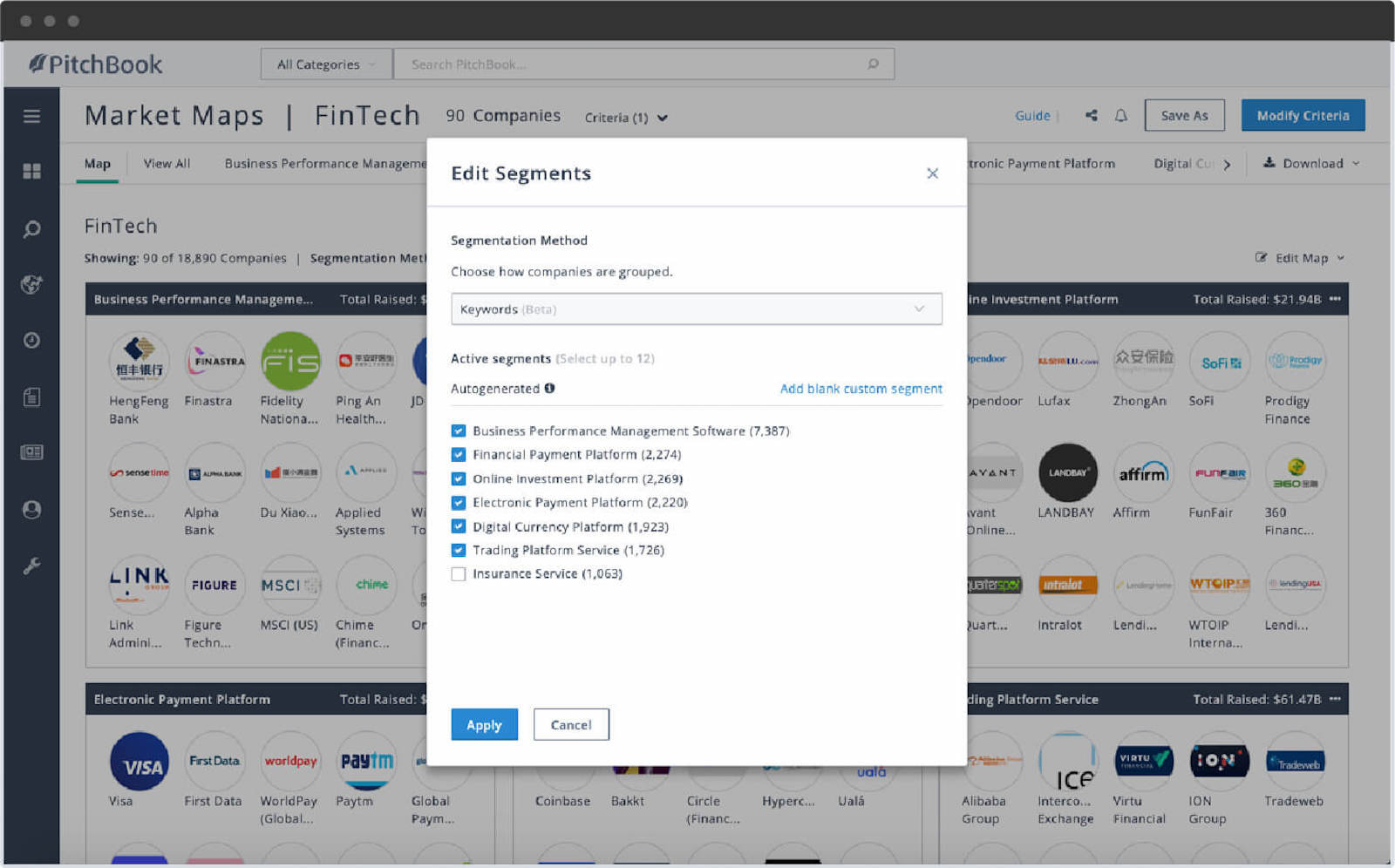Screen dimensions: 1395x868
Task: Click the sidebar search magnifier icon
Action: tap(31, 229)
